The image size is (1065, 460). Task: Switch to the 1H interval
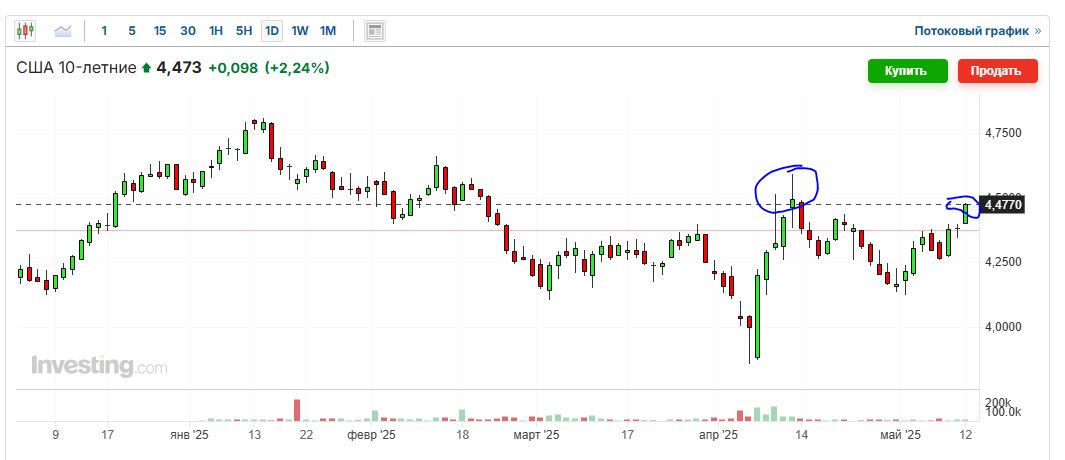(216, 31)
